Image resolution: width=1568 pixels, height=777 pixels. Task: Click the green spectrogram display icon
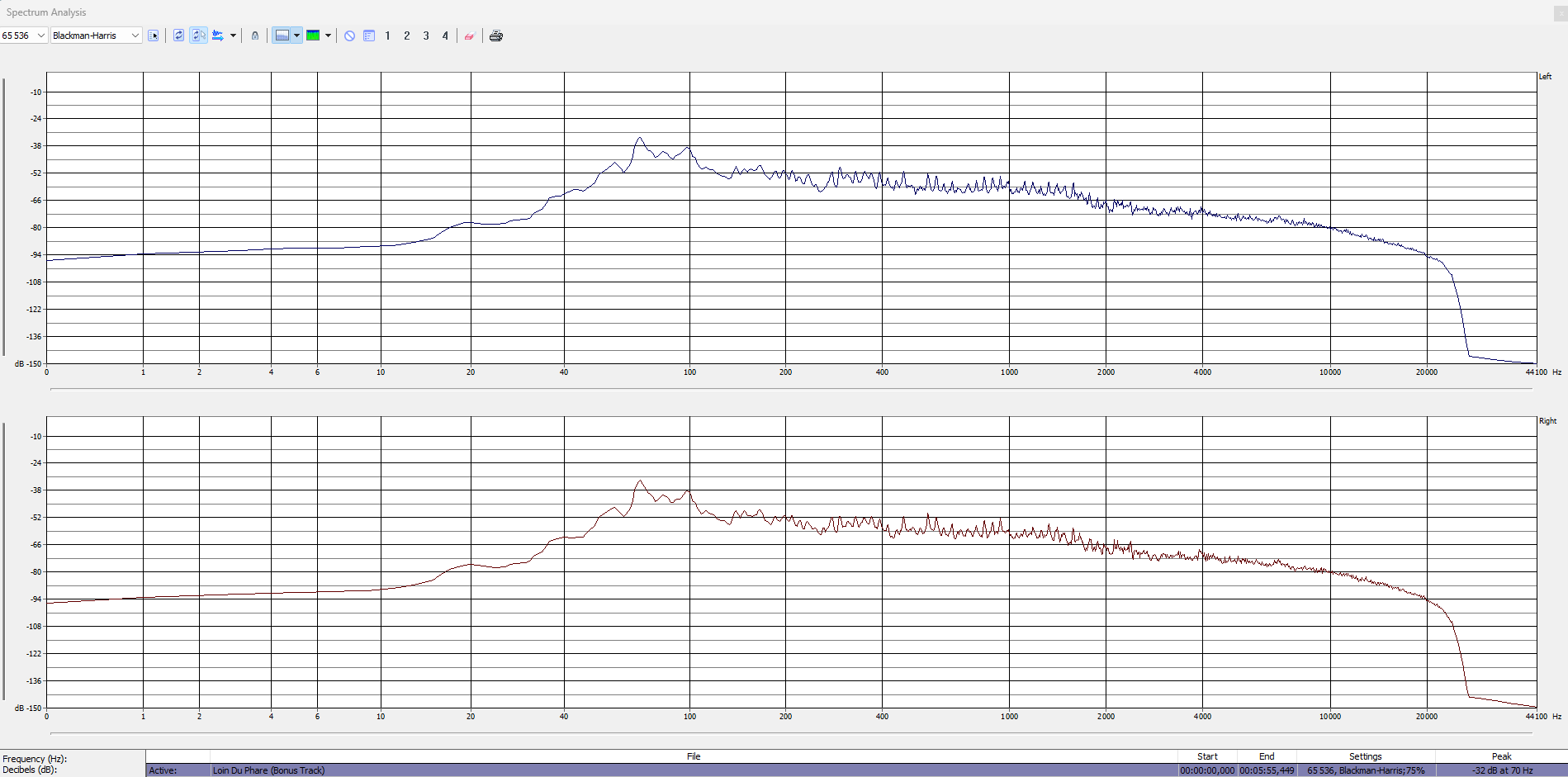(313, 36)
